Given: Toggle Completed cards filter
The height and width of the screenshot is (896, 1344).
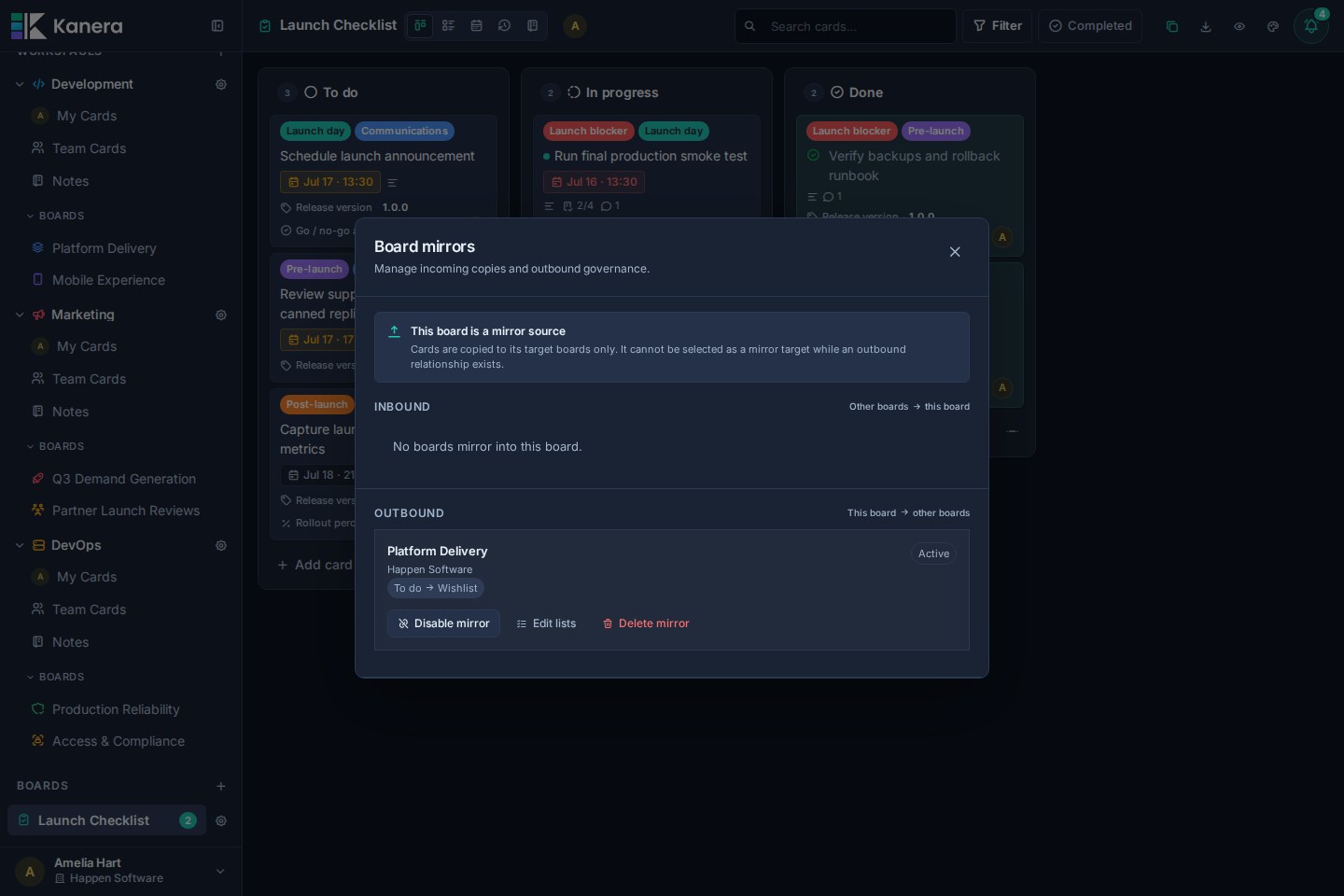Looking at the screenshot, I should pyautogui.click(x=1090, y=26).
